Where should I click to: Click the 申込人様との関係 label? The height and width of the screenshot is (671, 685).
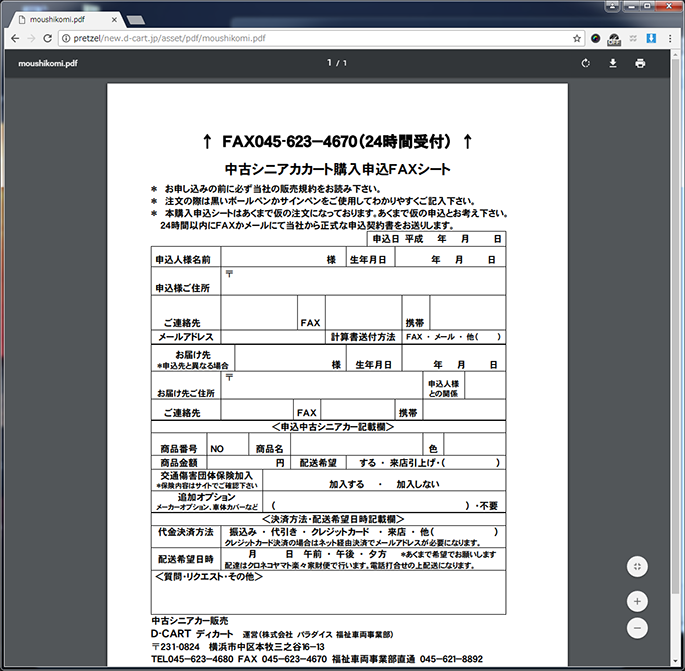443,389
